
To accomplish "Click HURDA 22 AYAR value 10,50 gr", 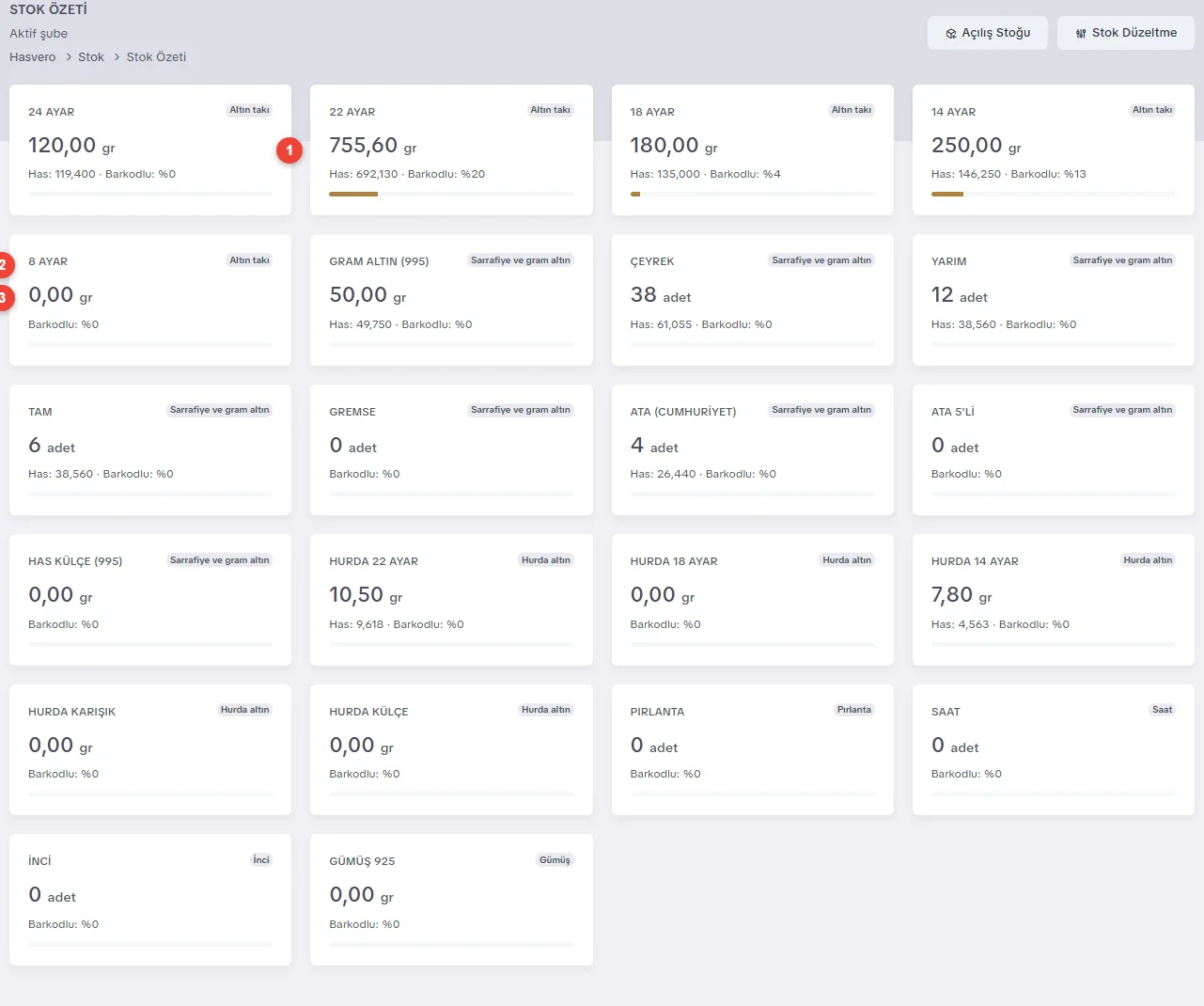I will pyautogui.click(x=366, y=595).
